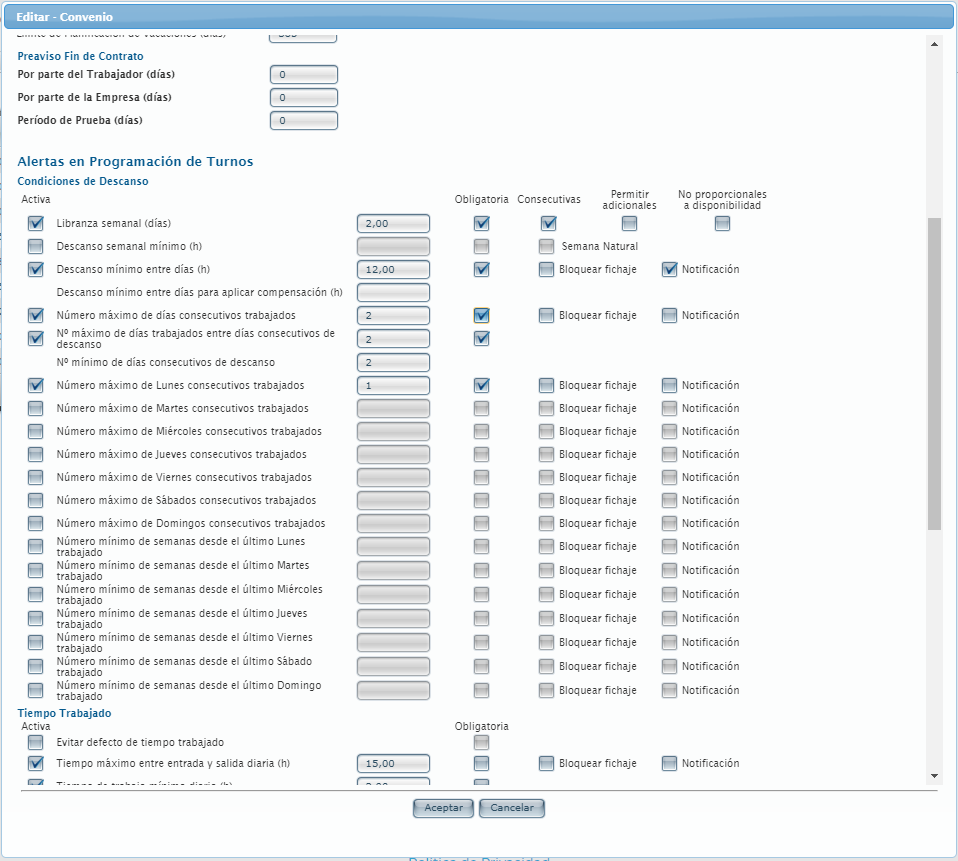
Task: Enable Evitar defecto de tiempo trabajado
Action: click(36, 742)
